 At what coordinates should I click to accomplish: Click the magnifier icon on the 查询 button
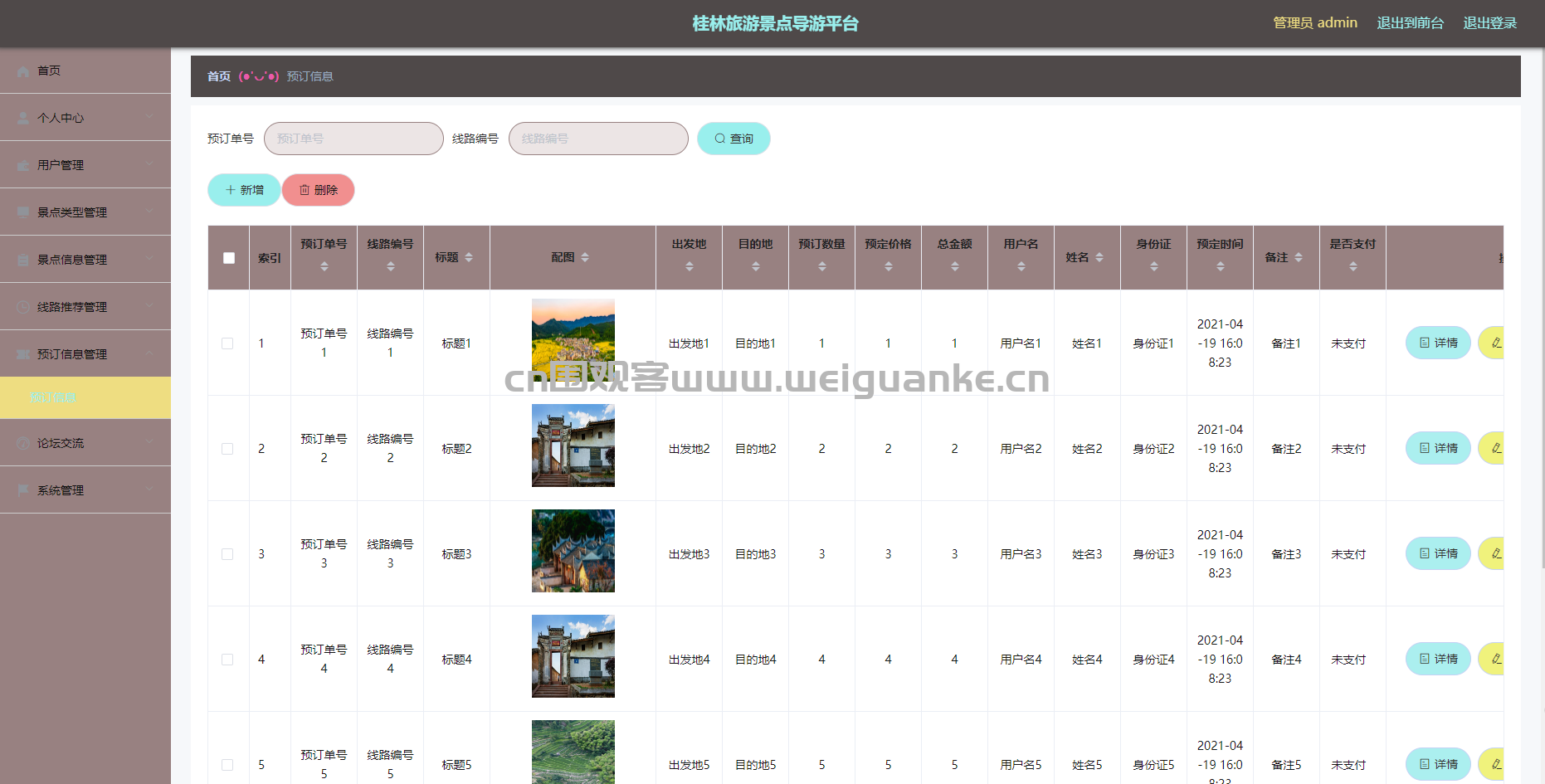pyautogui.click(x=719, y=139)
